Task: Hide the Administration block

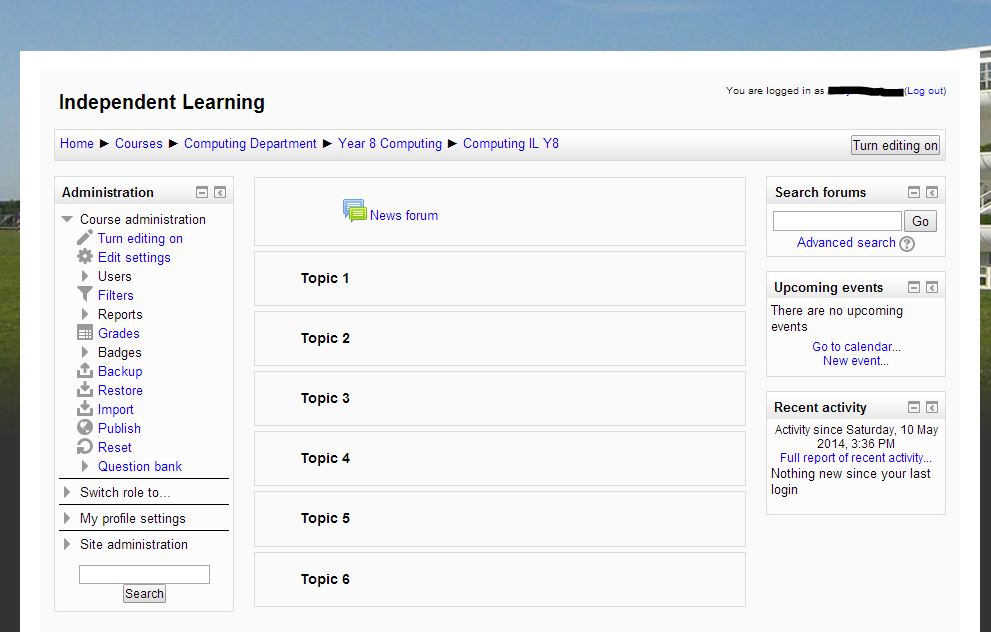Action: pos(202,192)
